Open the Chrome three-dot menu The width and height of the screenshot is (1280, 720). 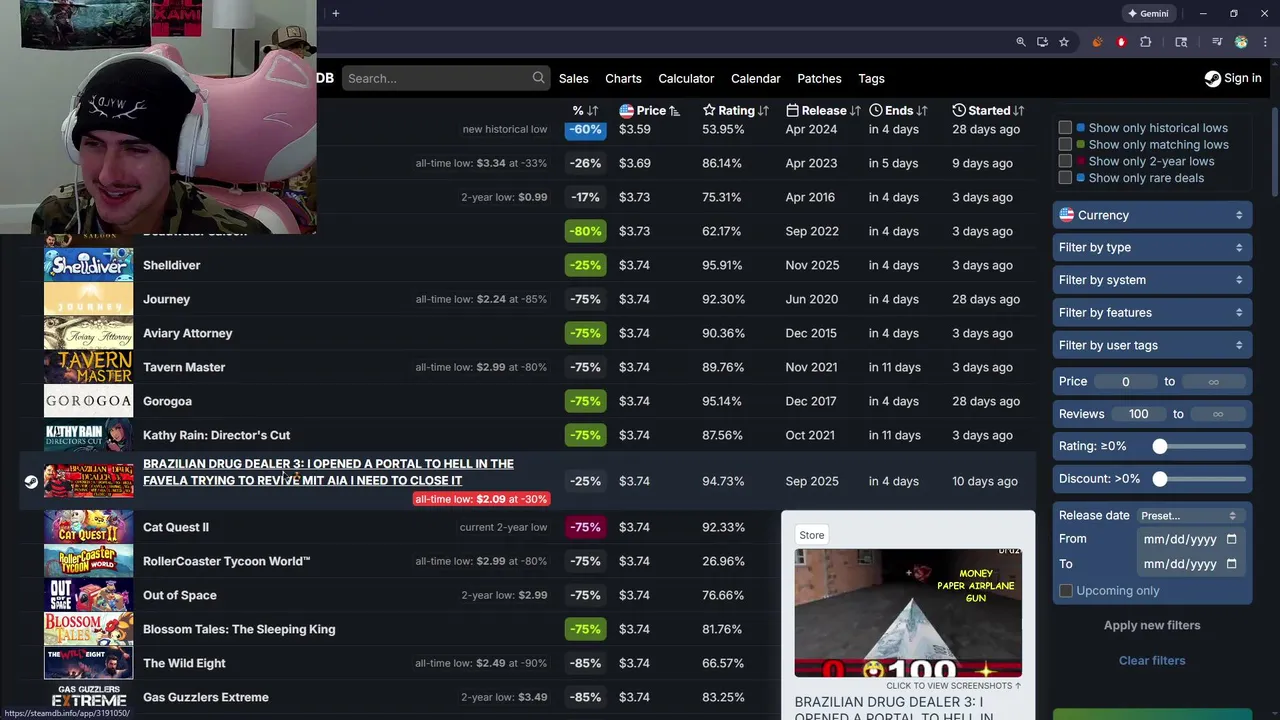1264,42
